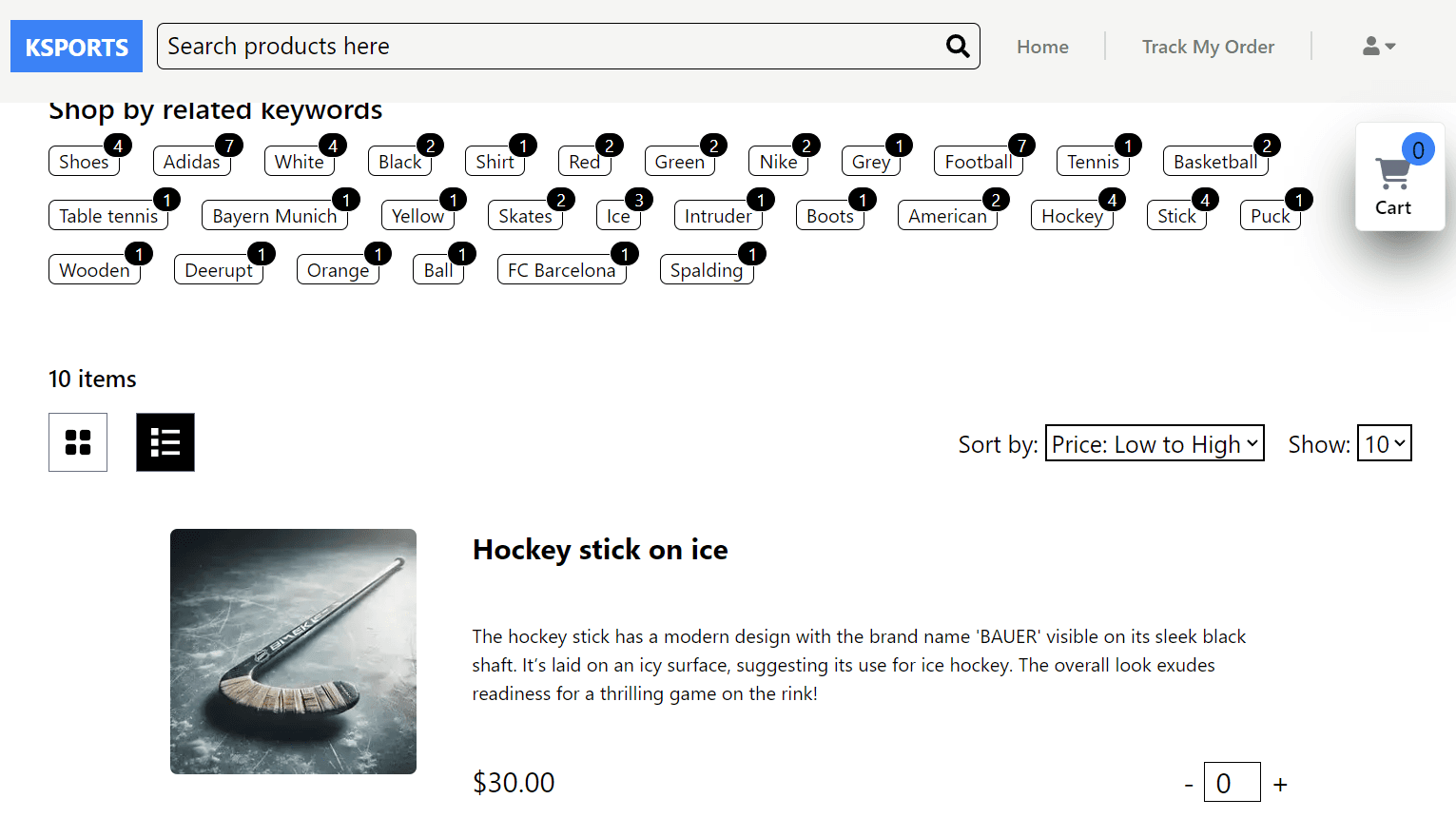The height and width of the screenshot is (838, 1456).
Task: Click the KSPORTS logo
Action: (77, 47)
